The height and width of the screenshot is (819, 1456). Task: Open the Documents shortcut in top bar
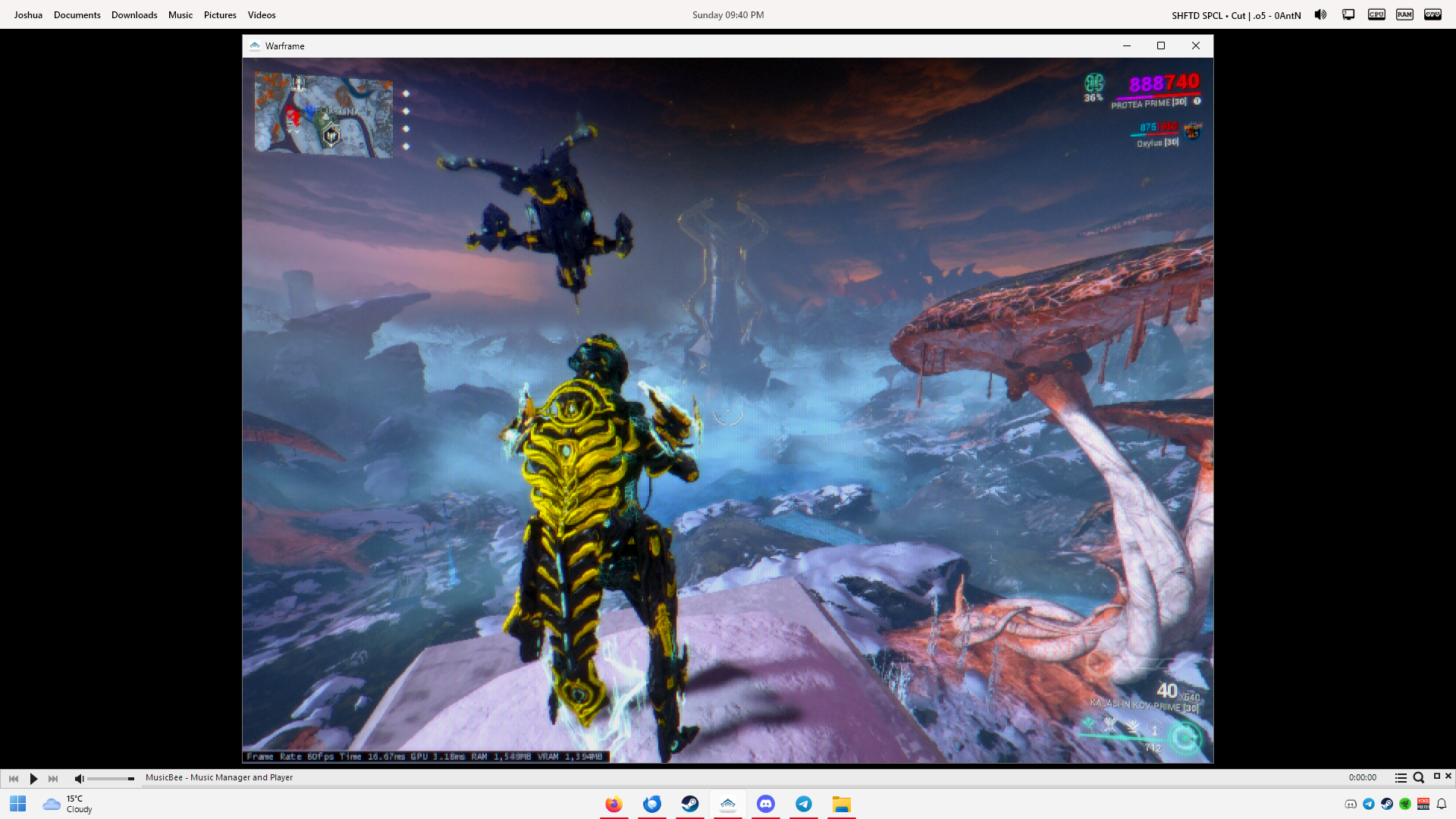tap(77, 15)
